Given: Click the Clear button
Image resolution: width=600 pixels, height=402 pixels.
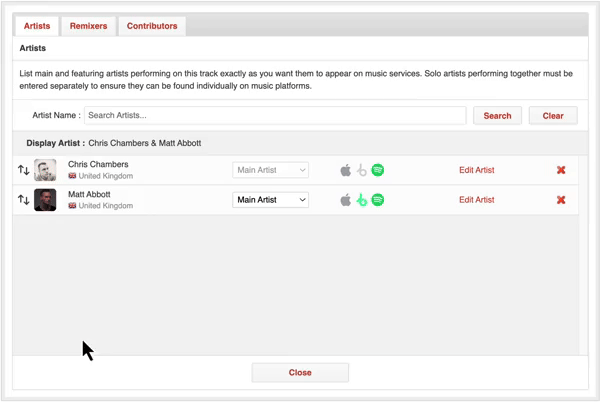Looking at the screenshot, I should (553, 116).
